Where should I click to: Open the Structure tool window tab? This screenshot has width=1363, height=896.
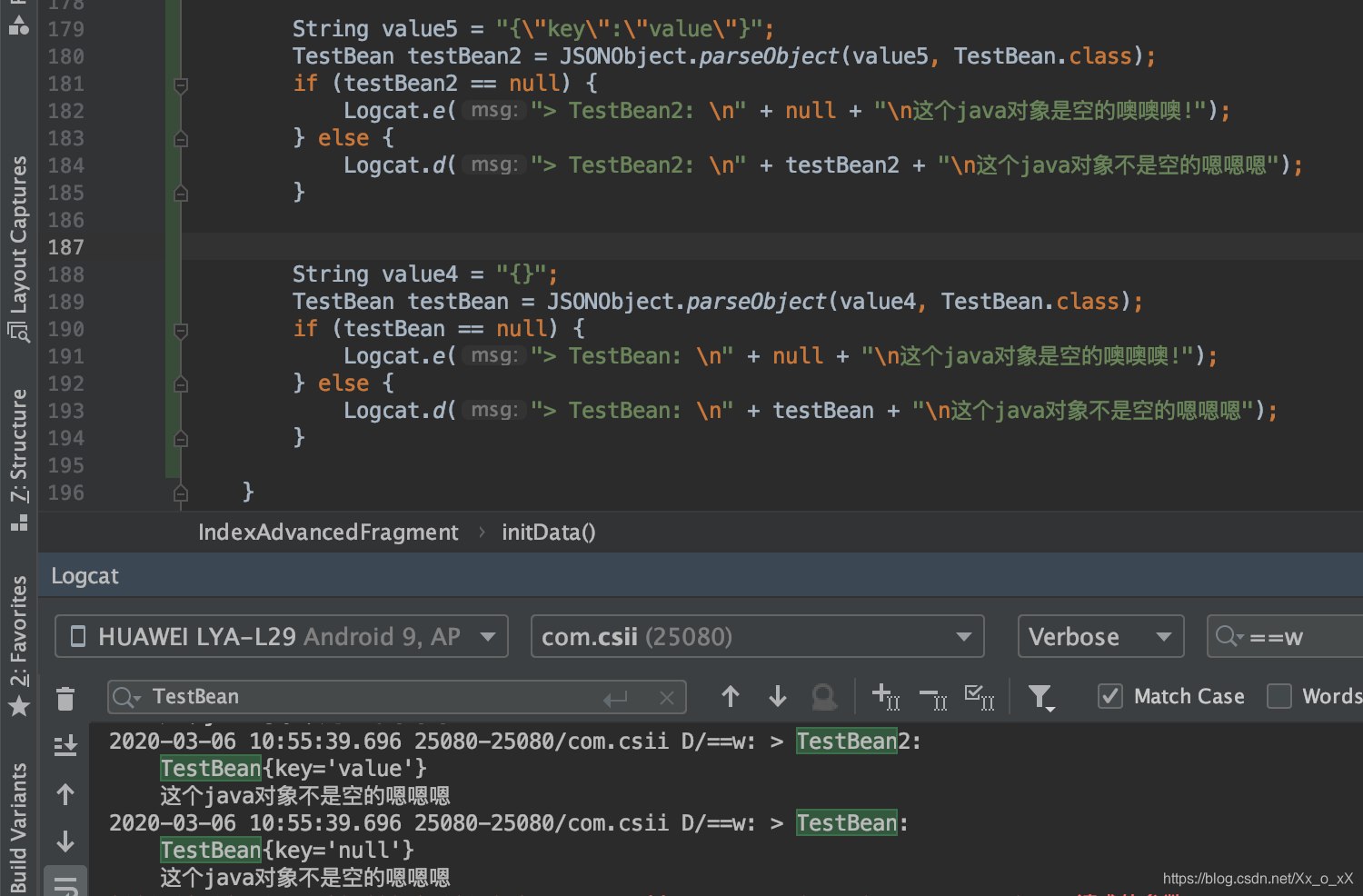click(x=18, y=459)
